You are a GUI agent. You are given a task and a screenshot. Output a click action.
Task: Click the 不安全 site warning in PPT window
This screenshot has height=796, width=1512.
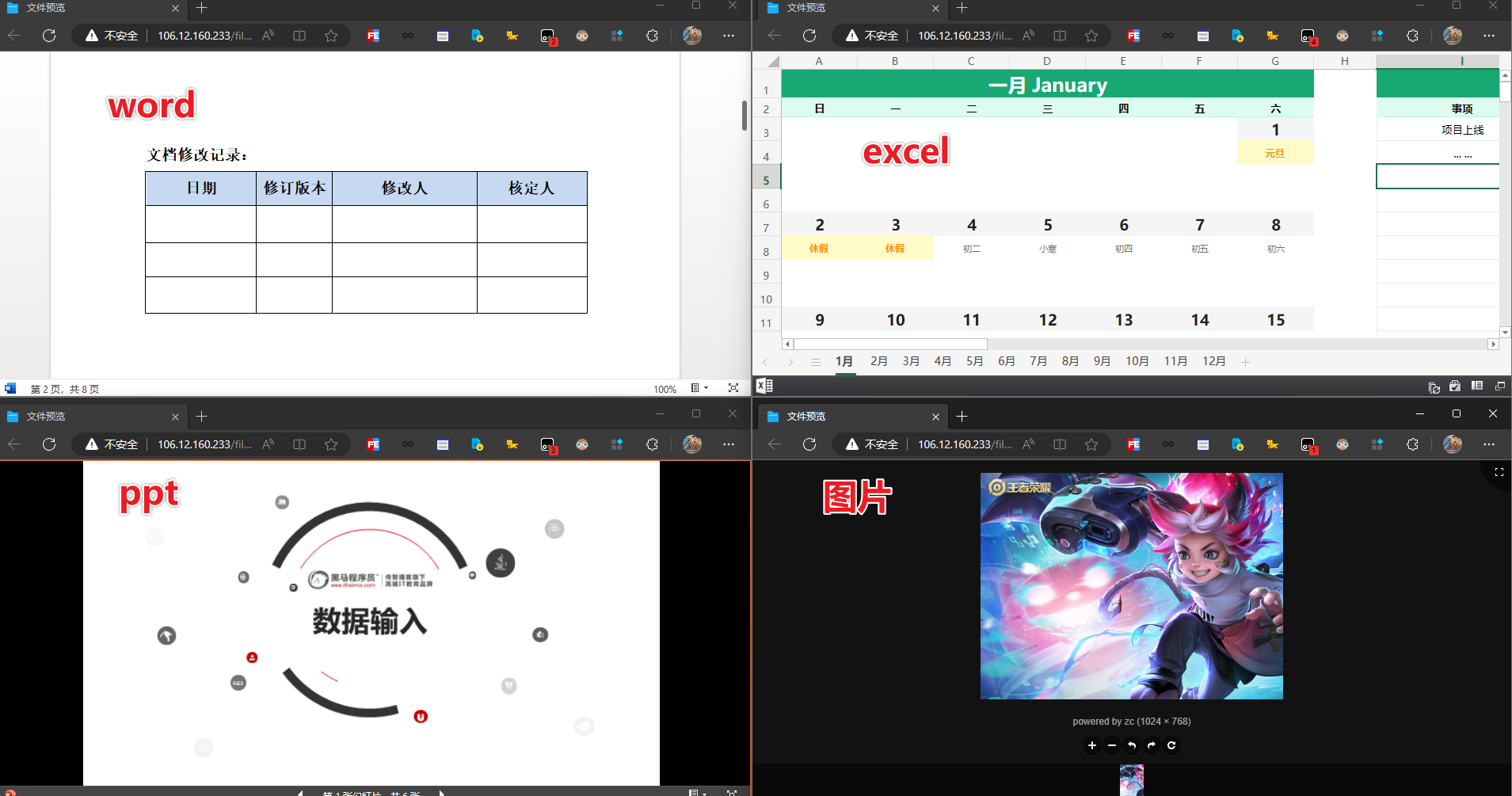pos(112,444)
